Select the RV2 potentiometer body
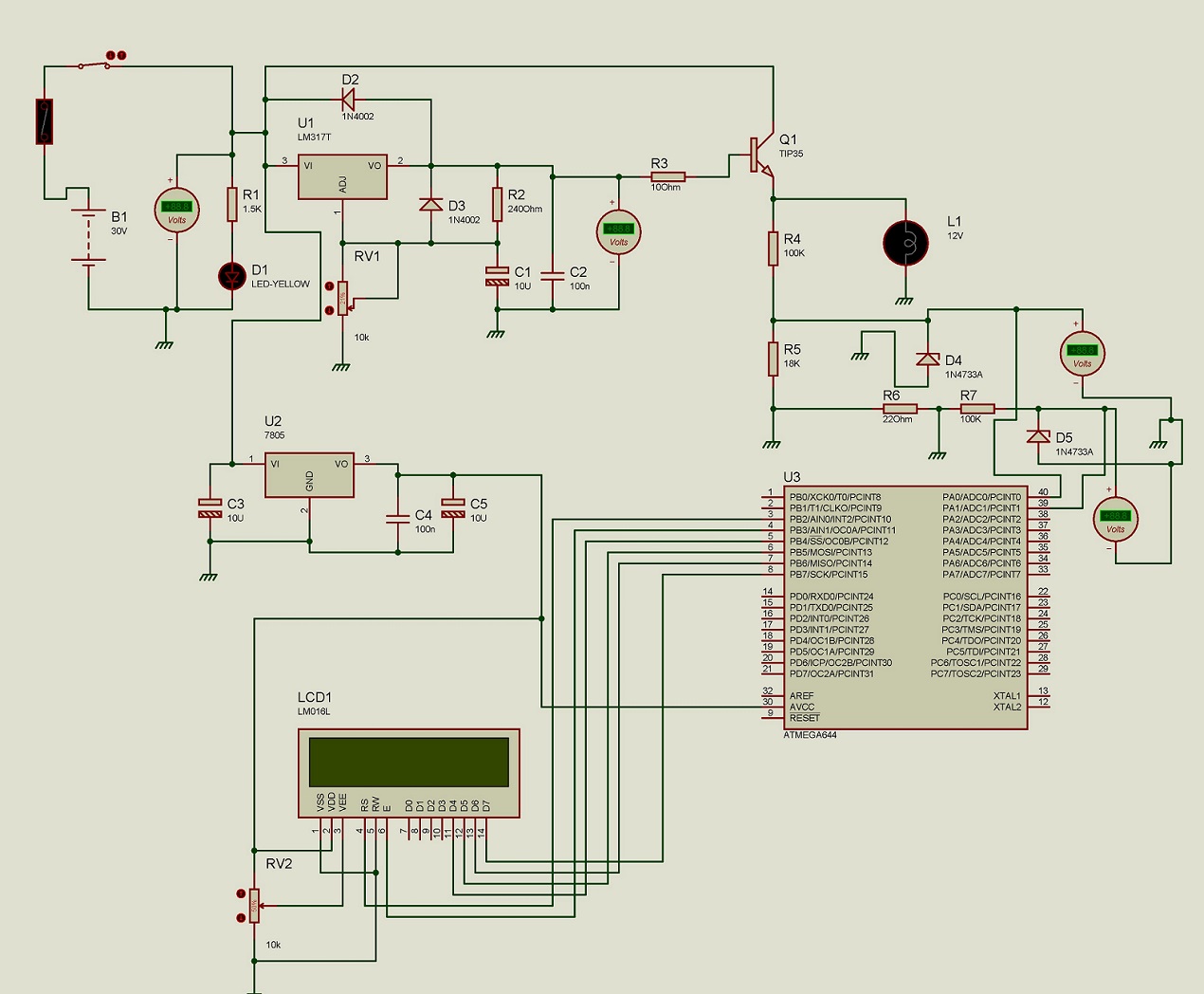Viewport: 1204px width, 994px height. [254, 906]
